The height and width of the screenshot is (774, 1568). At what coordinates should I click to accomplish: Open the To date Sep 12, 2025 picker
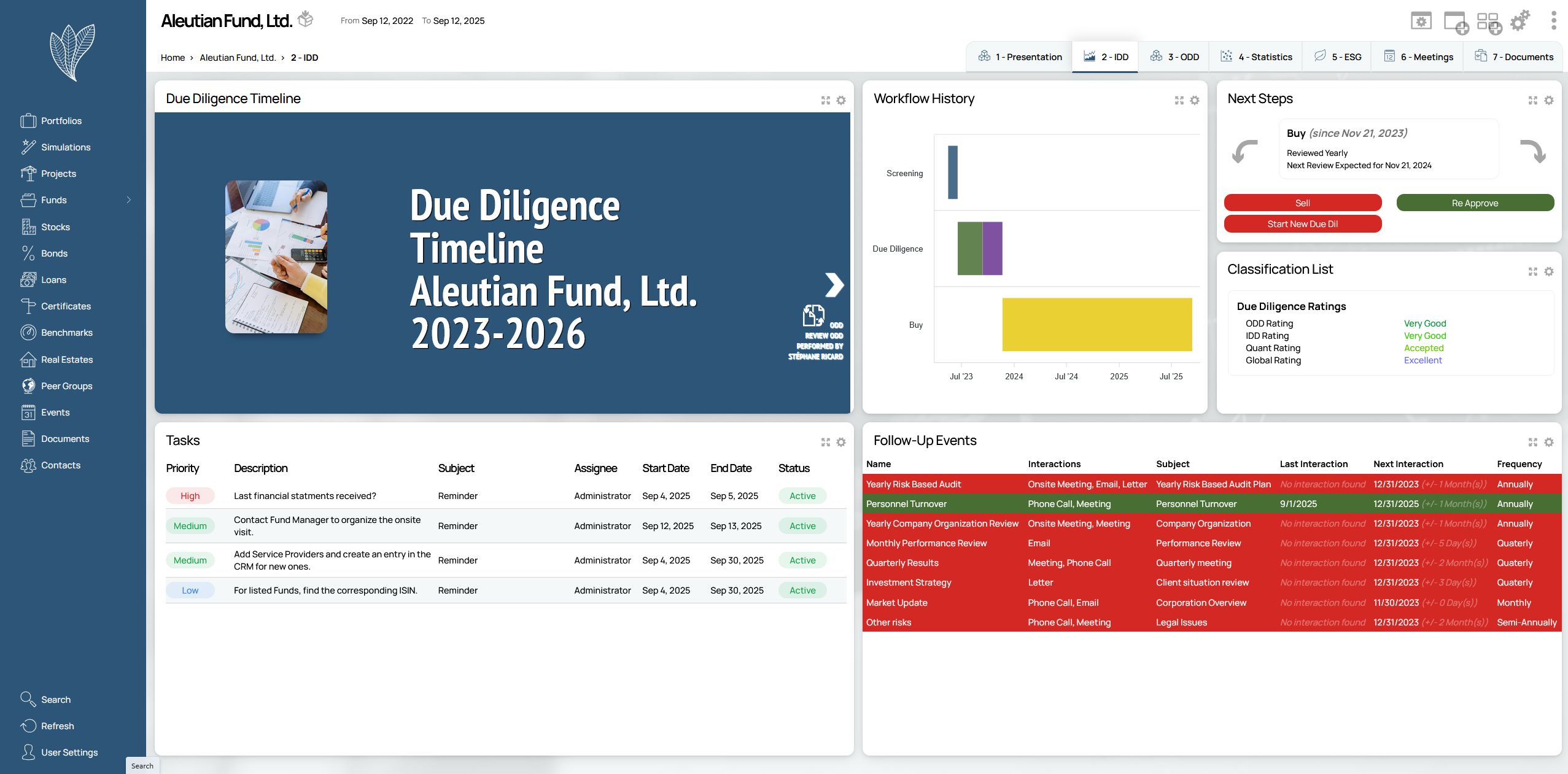point(459,21)
